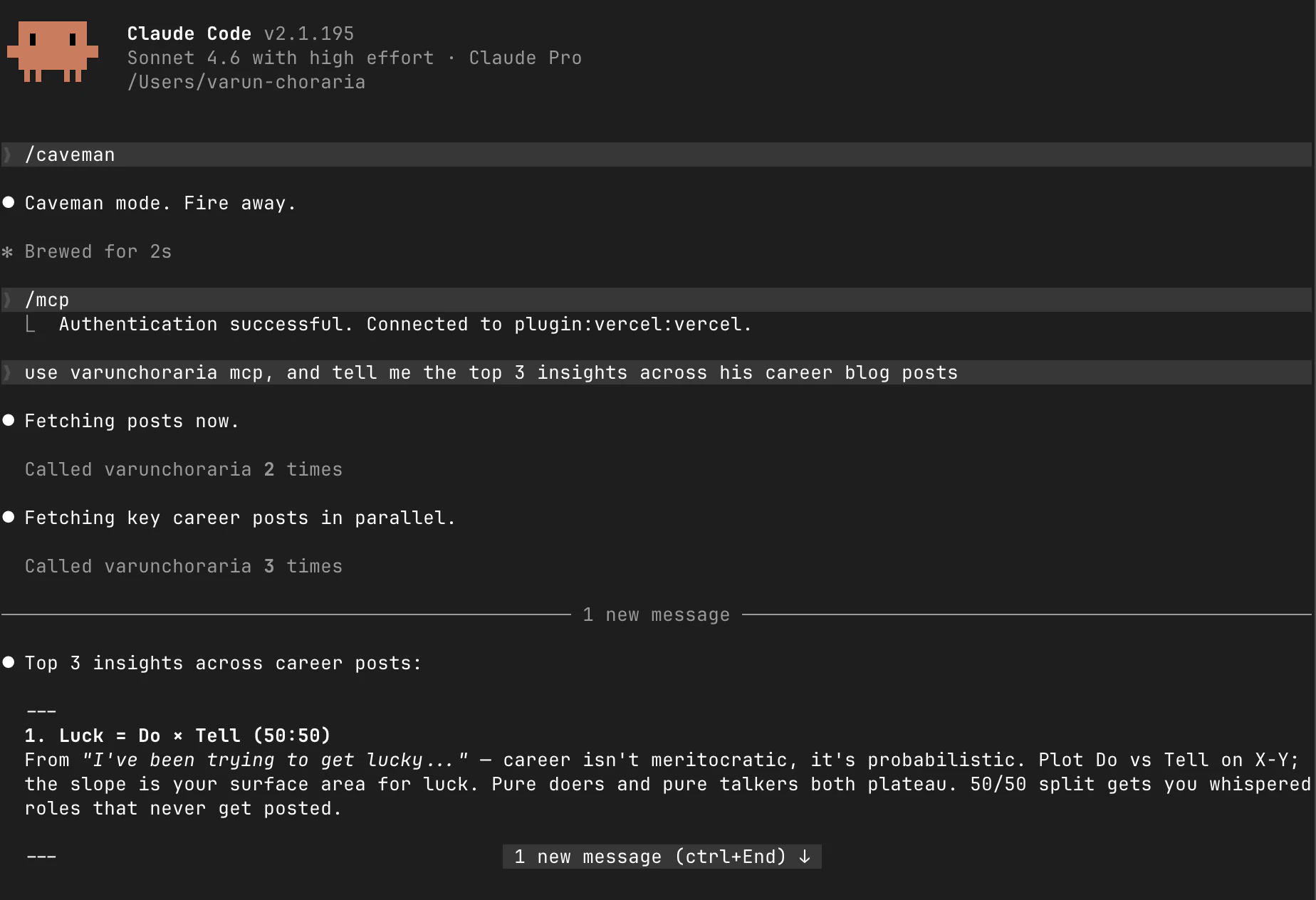The height and width of the screenshot is (900, 1316).
Task: Click the prompt chevron beside 'use varunchoraria mcp'
Action: coord(8,372)
